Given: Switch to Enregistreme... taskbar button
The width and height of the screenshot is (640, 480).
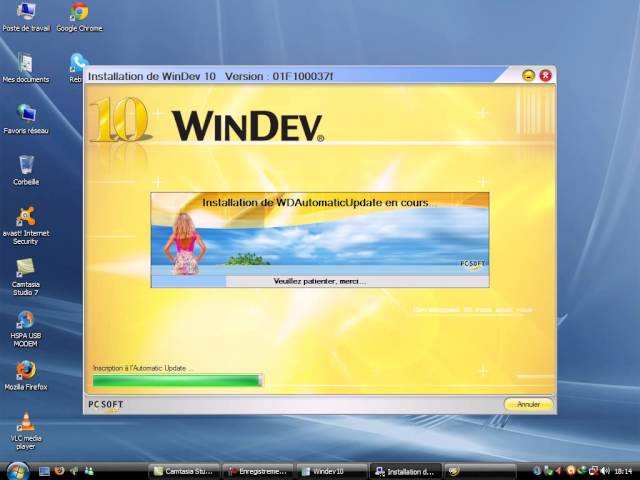Looking at the screenshot, I should coord(258,471).
